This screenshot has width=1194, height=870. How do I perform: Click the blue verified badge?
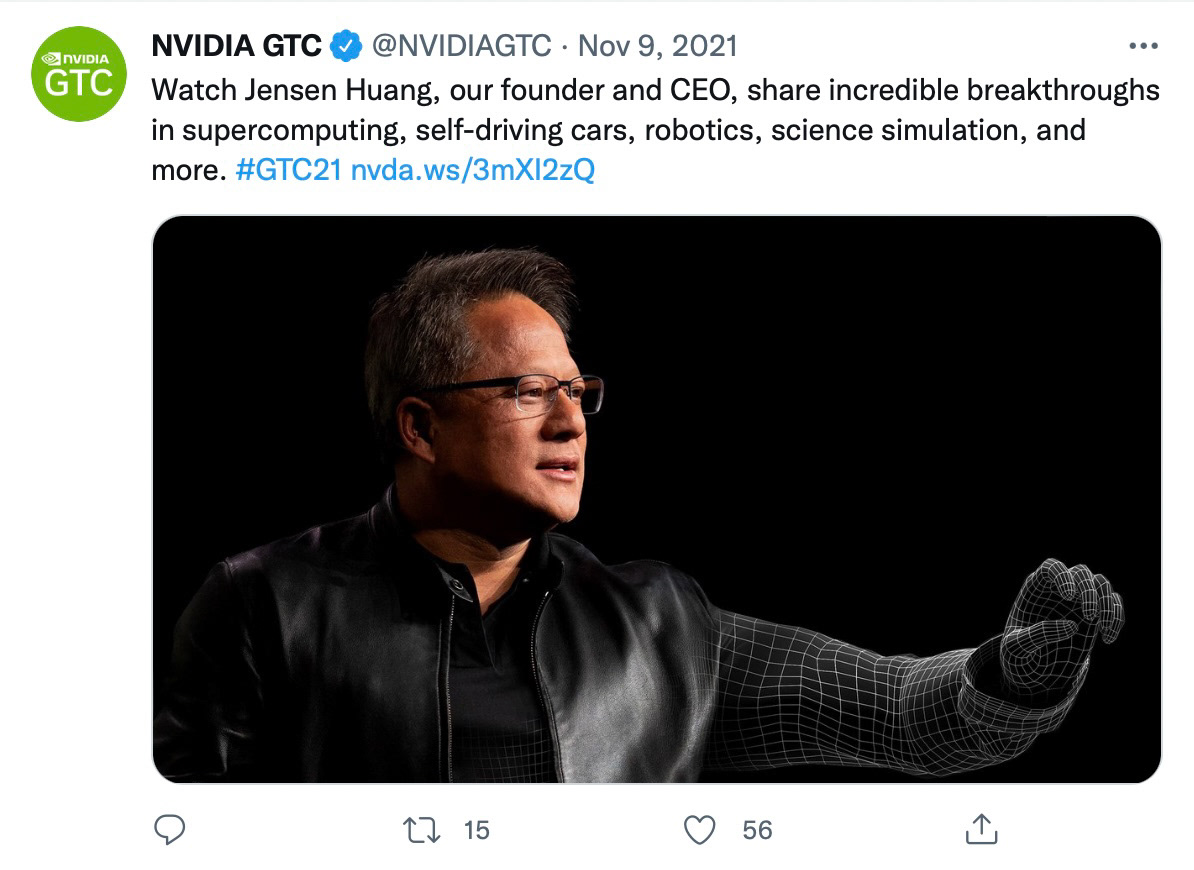click(346, 46)
